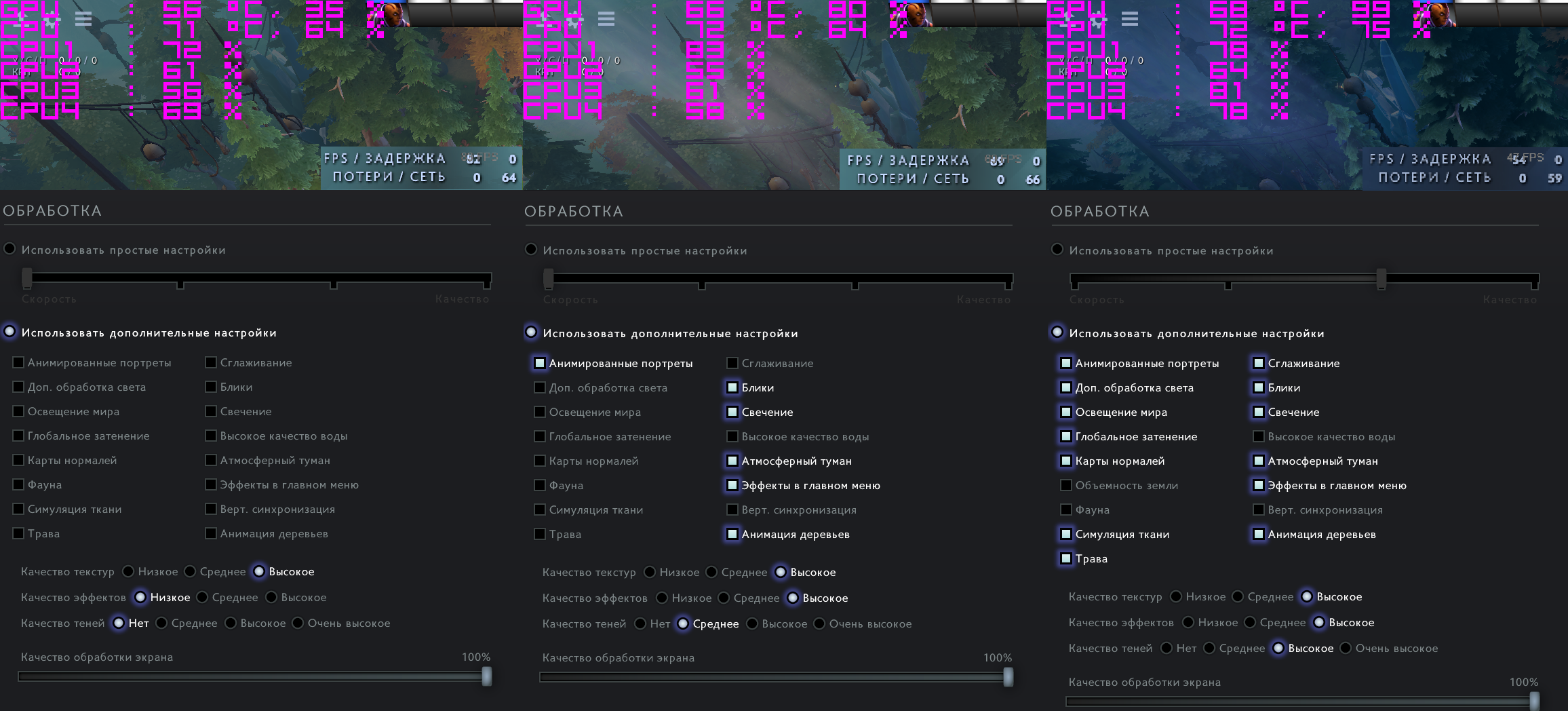Open the hamburger menu in left screenshot
This screenshot has width=1568, height=711.
coord(83,19)
